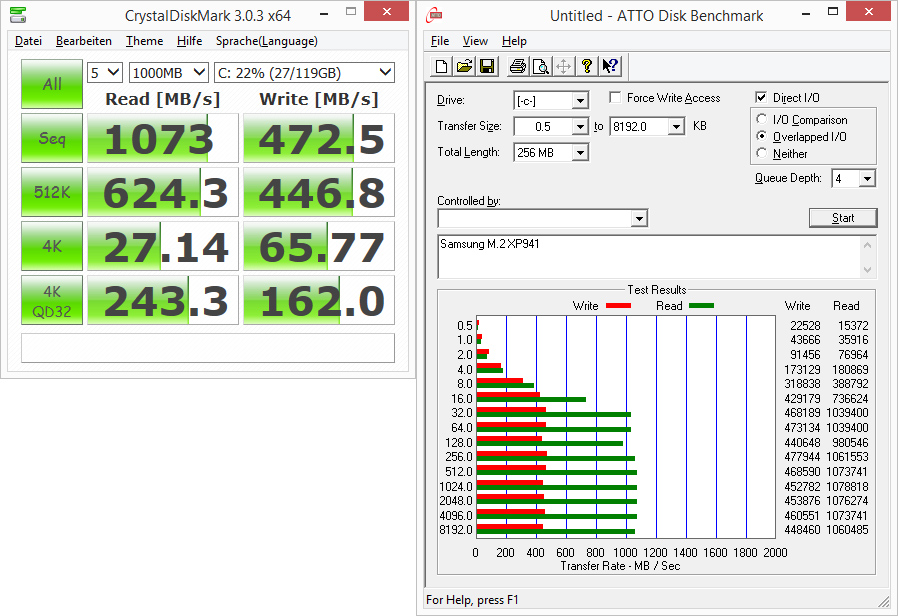Click the empty comment field in CrystalDiskMark
Viewport: 898px width, 616px height.
[x=208, y=348]
